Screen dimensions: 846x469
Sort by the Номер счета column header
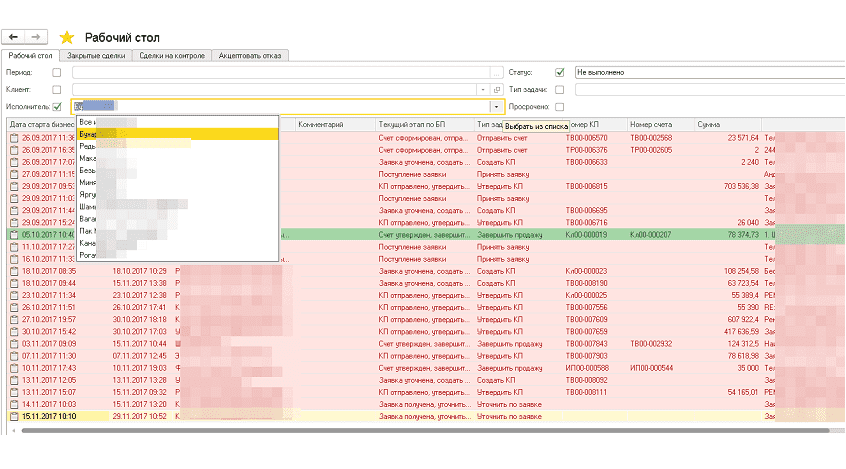pyautogui.click(x=660, y=125)
